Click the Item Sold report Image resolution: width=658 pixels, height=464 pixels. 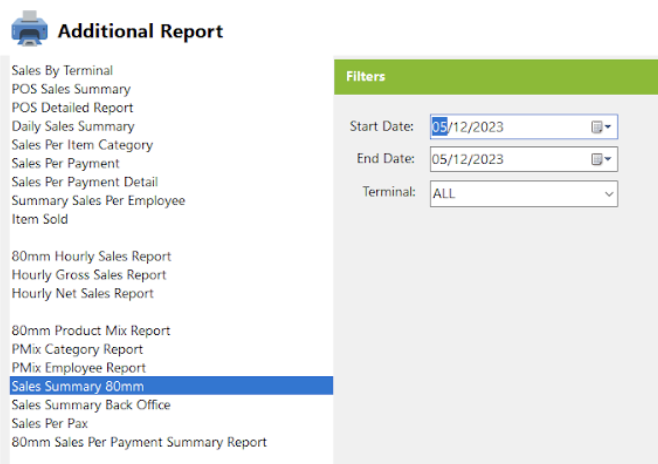click(x=39, y=219)
